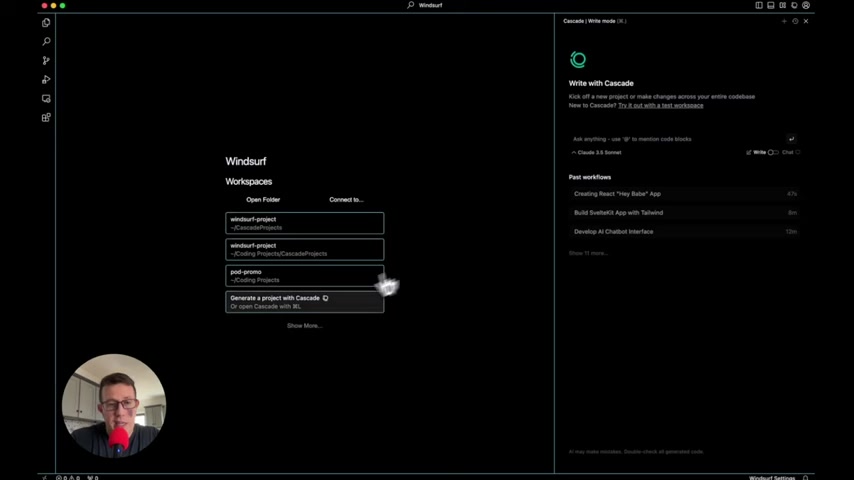Expand the Claude 3.5 Sonnet model selector
The width and height of the screenshot is (854, 480).
(x=596, y=153)
